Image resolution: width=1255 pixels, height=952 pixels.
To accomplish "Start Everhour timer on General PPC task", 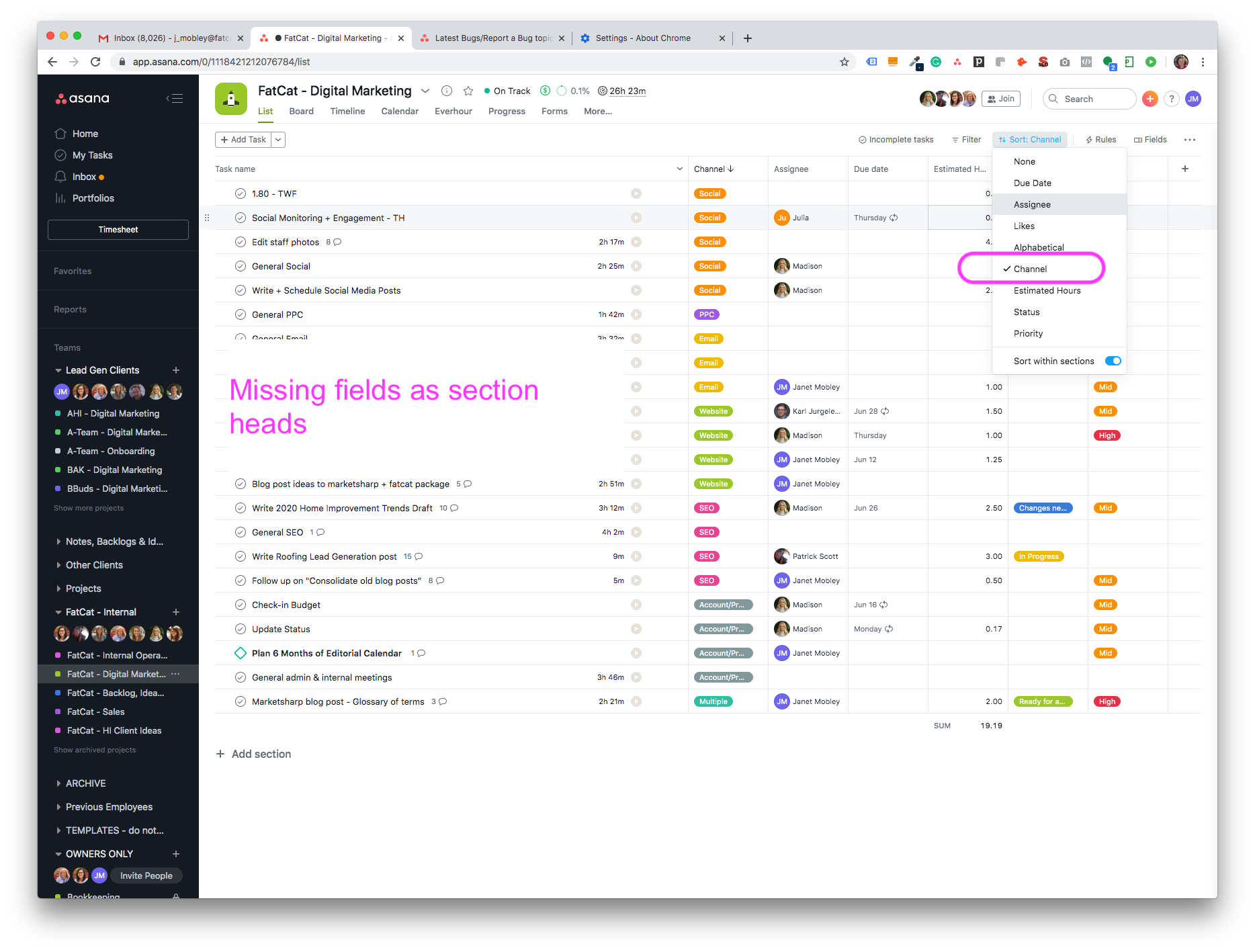I will tap(636, 314).
